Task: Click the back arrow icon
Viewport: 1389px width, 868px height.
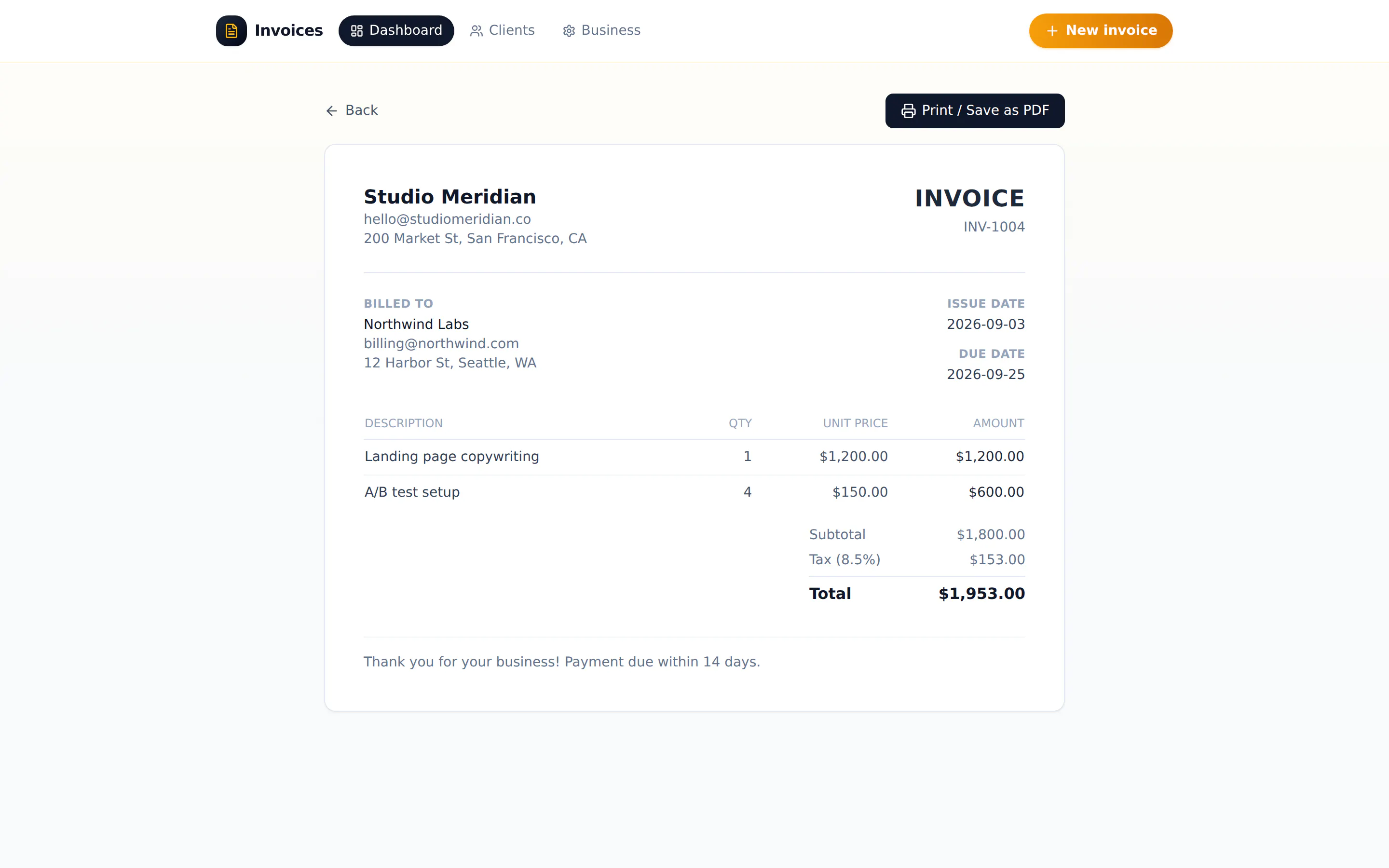Action: (331, 111)
